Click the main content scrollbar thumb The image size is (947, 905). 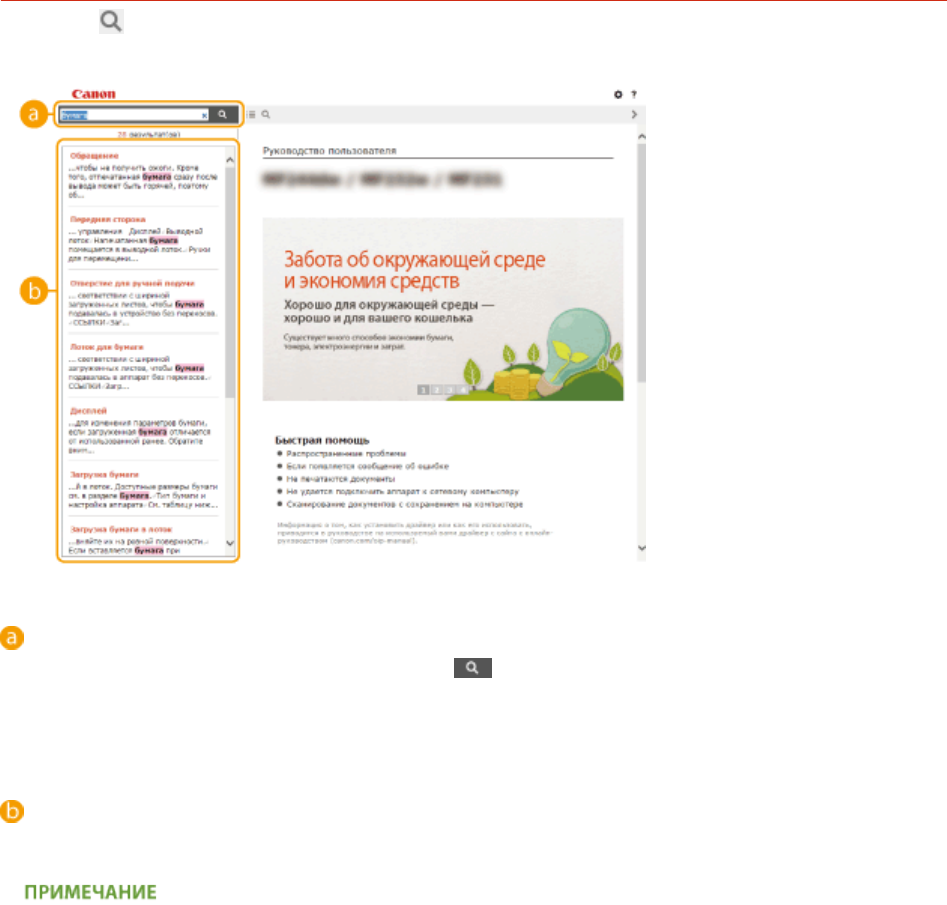click(641, 263)
